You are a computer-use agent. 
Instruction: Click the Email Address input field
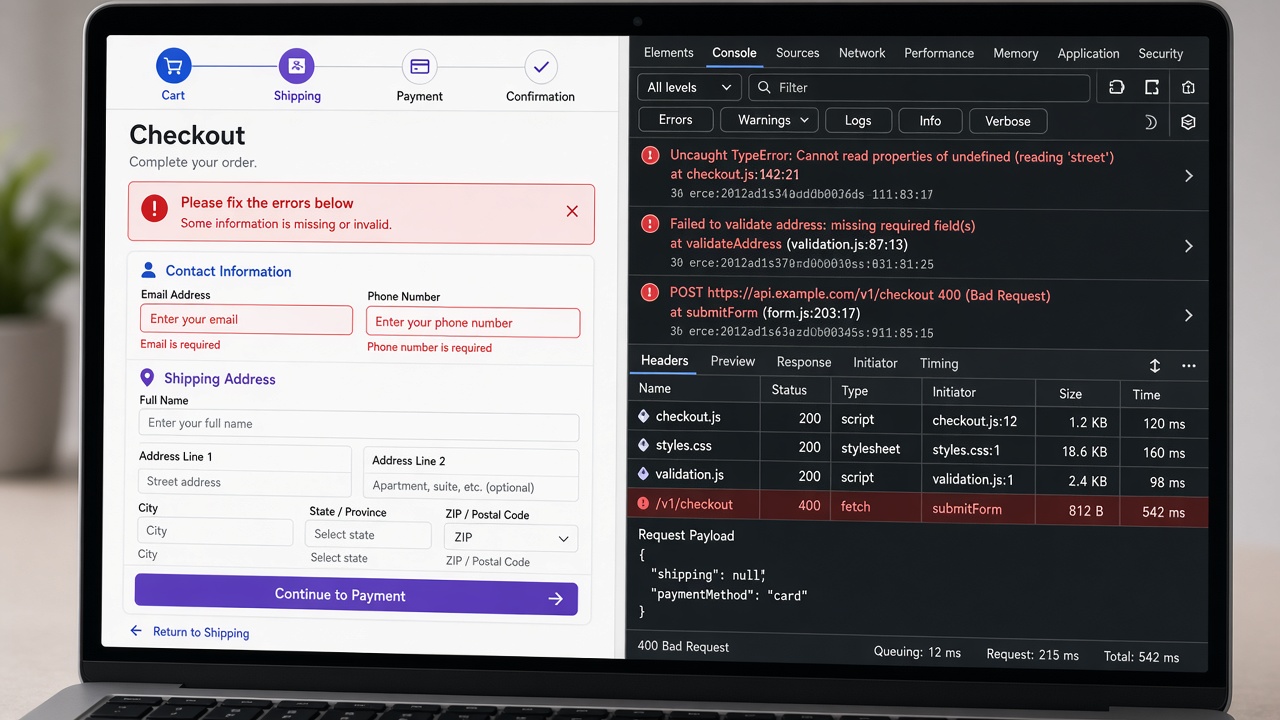pyautogui.click(x=246, y=319)
